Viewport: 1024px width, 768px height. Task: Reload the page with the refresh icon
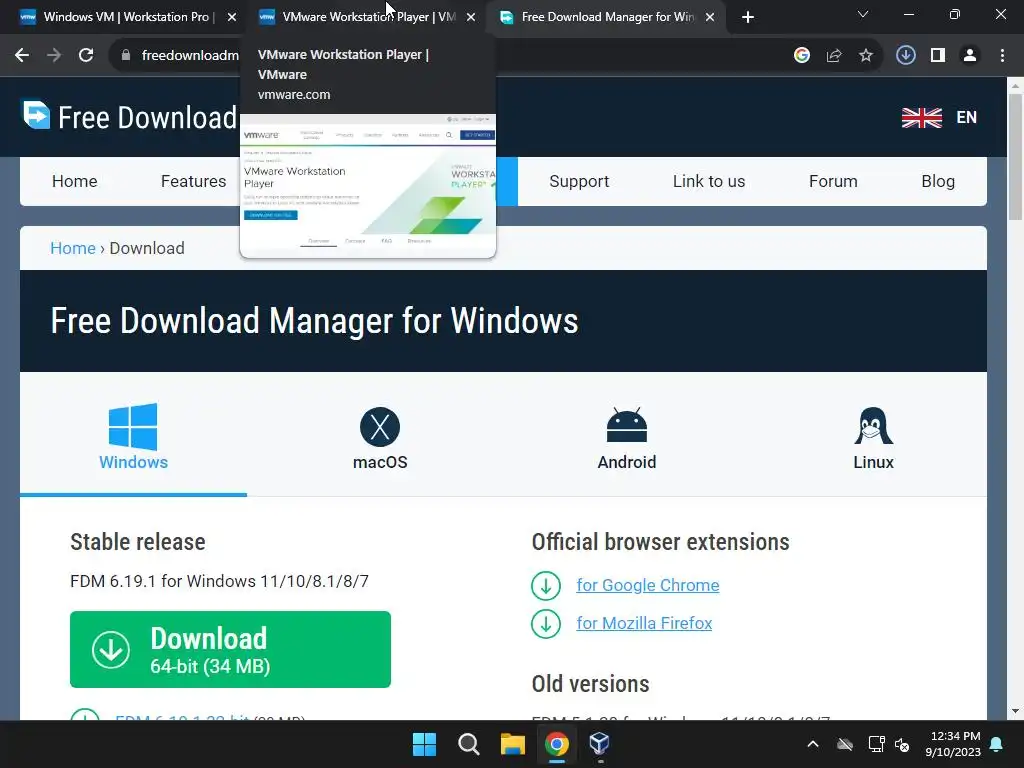(x=86, y=56)
